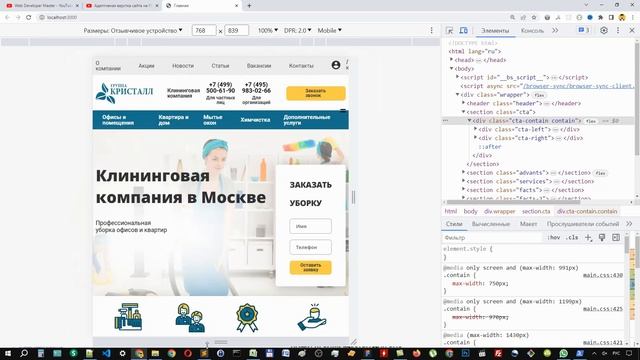The height and width of the screenshot is (360, 640).
Task: Open DevTools settings gear
Action: 604,31
